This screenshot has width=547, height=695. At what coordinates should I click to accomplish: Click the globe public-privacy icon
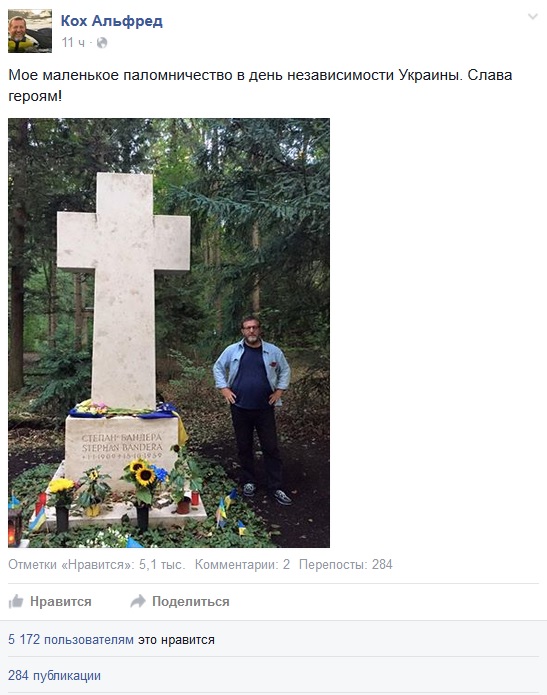[x=102, y=43]
